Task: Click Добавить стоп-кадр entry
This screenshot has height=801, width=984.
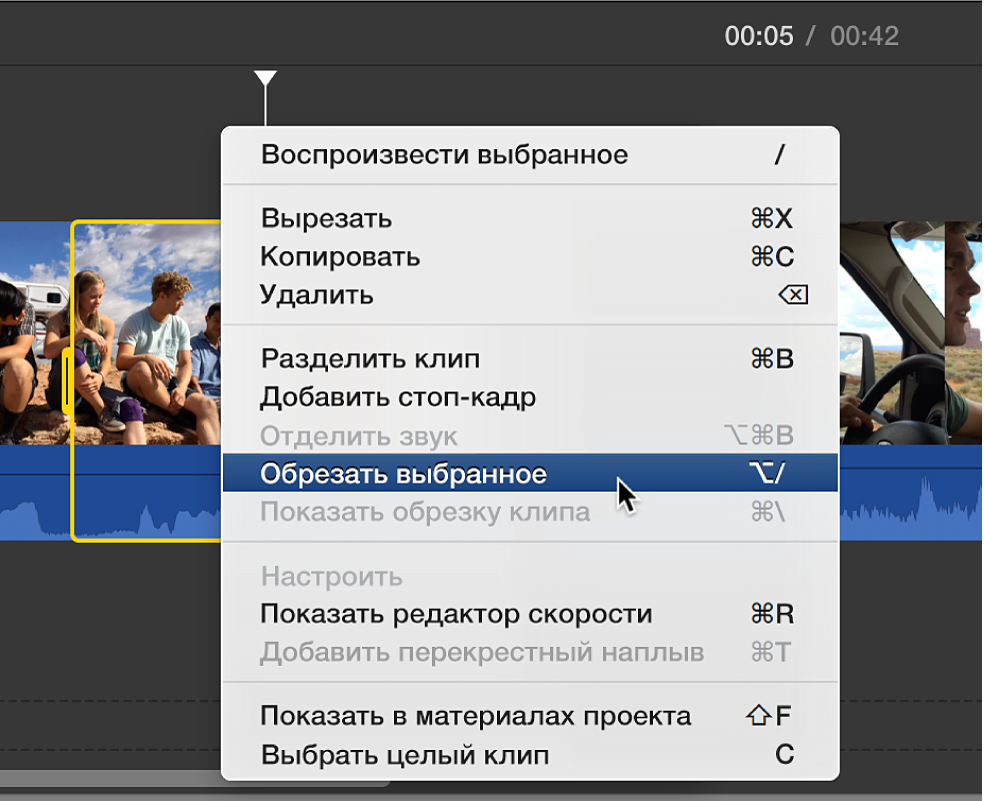Action: [530, 397]
